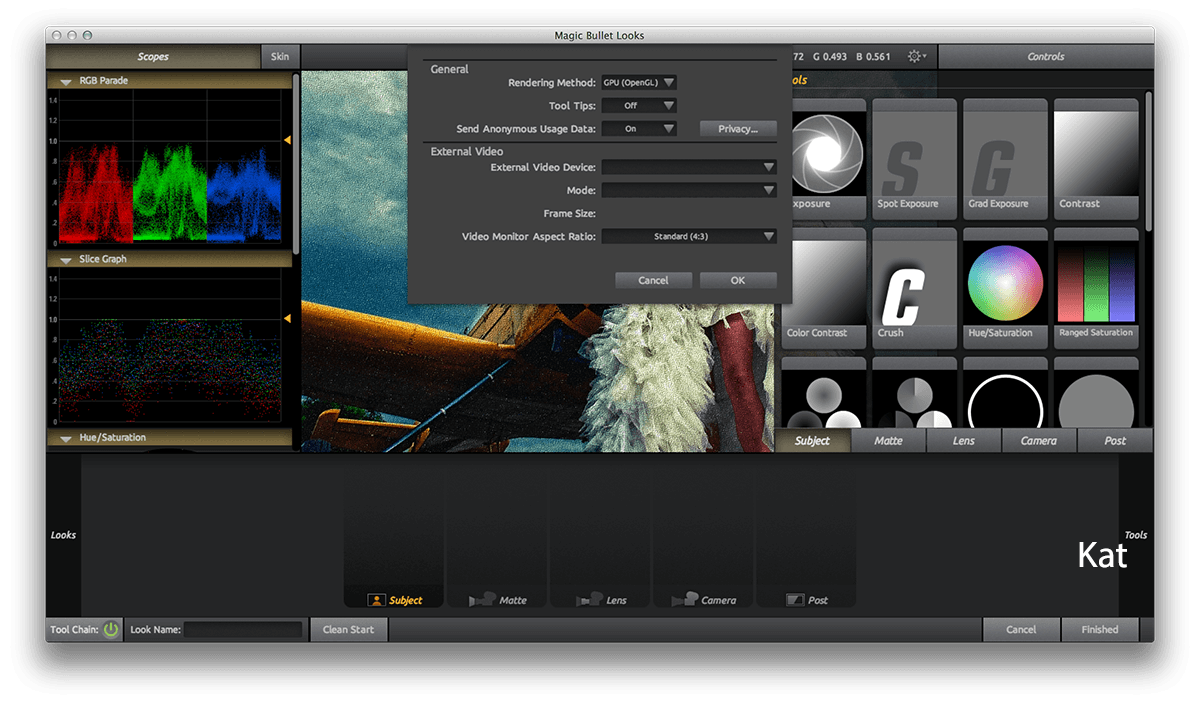Click the Tools panel vertical scrollbar
1200x703 pixels.
pos(1149,162)
